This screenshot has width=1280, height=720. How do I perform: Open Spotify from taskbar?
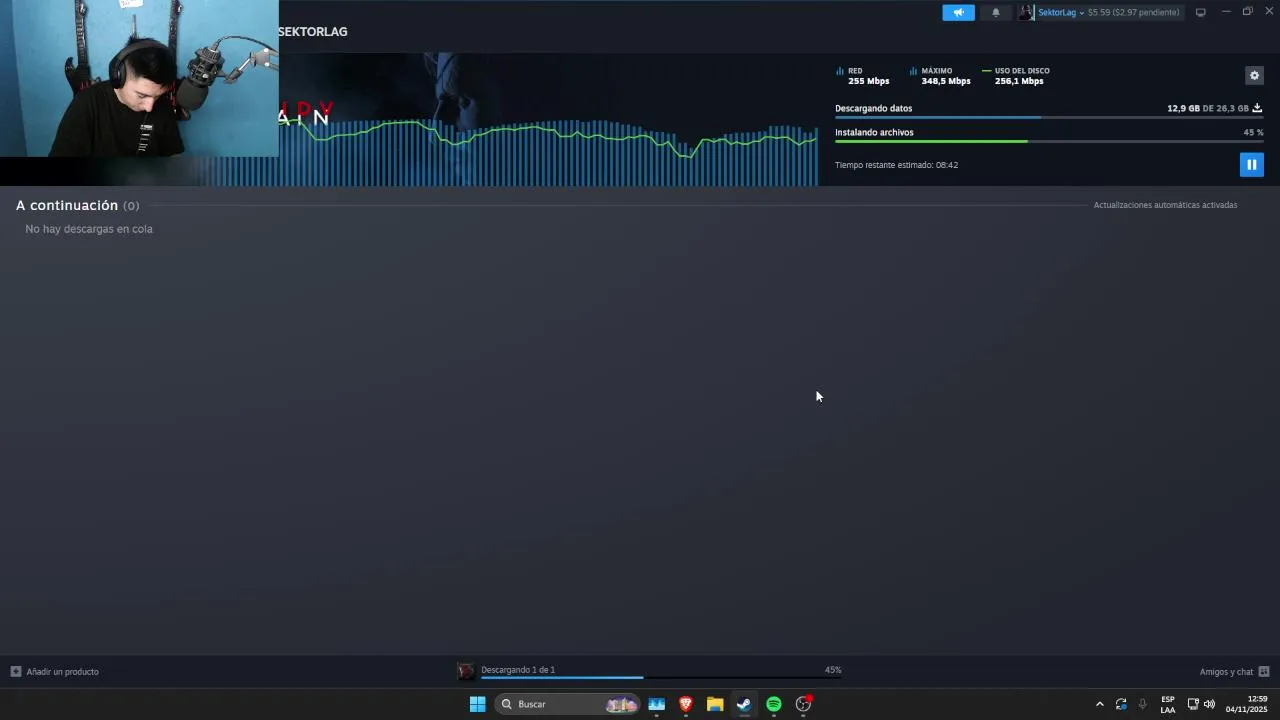tap(774, 704)
